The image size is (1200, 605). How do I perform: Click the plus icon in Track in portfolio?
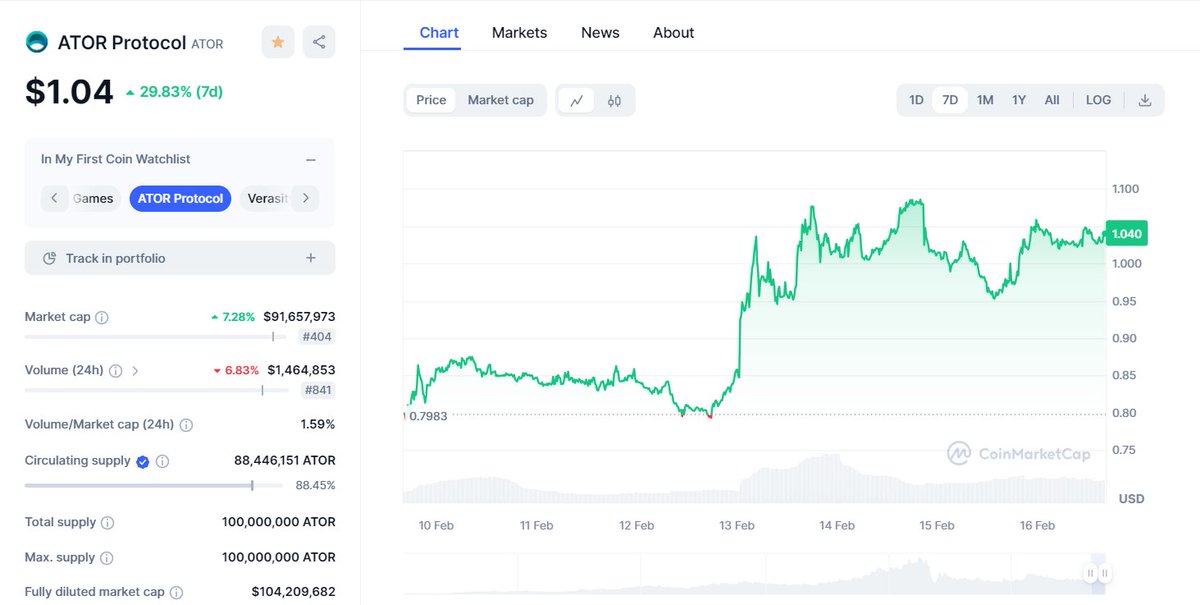(311, 258)
